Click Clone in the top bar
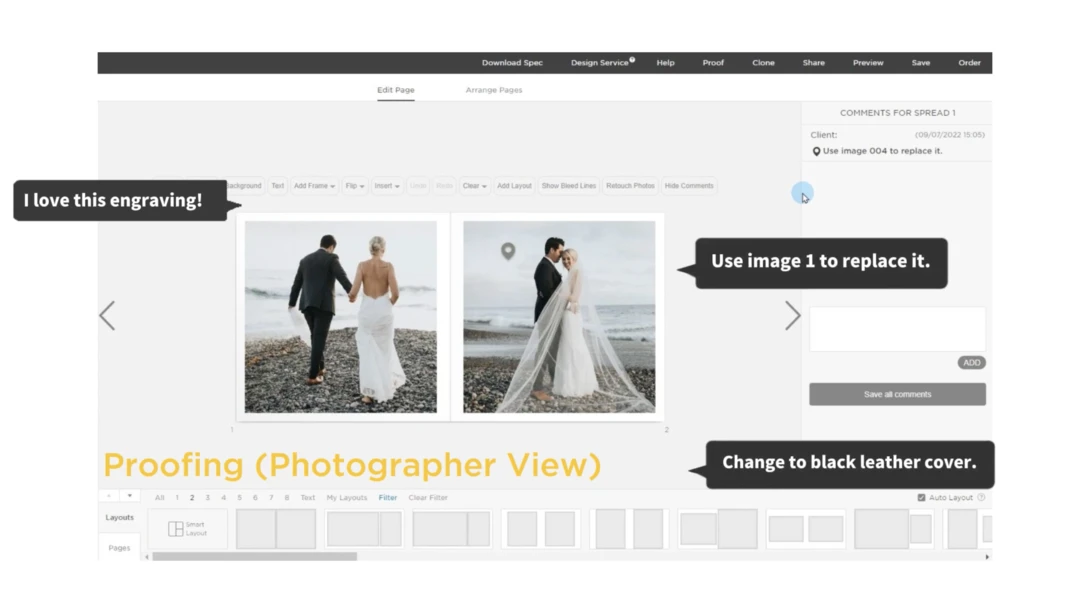Screen dimensions: 1090x613 coord(763,63)
